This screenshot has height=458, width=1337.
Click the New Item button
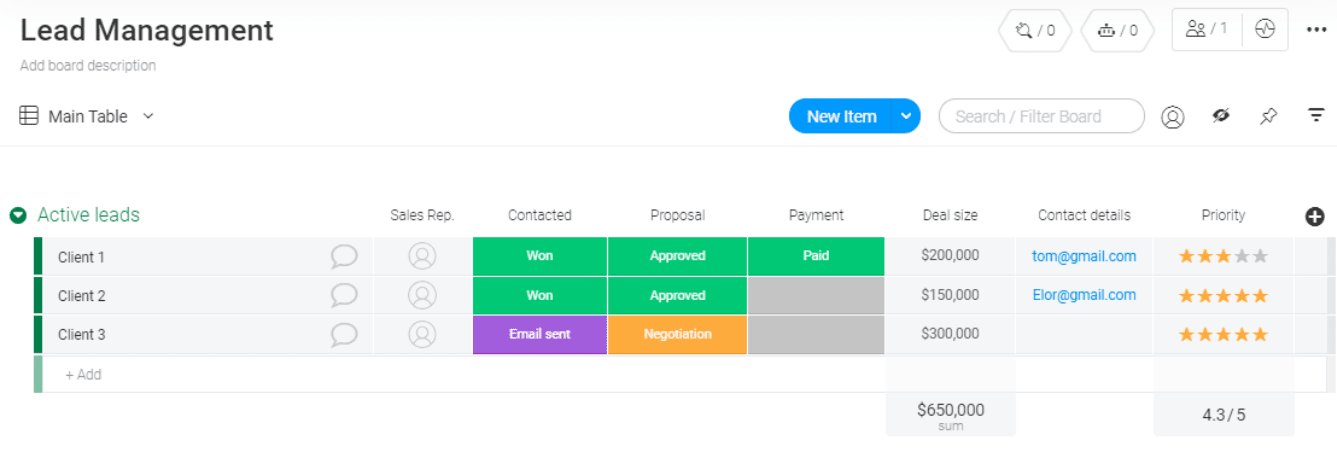pos(841,116)
